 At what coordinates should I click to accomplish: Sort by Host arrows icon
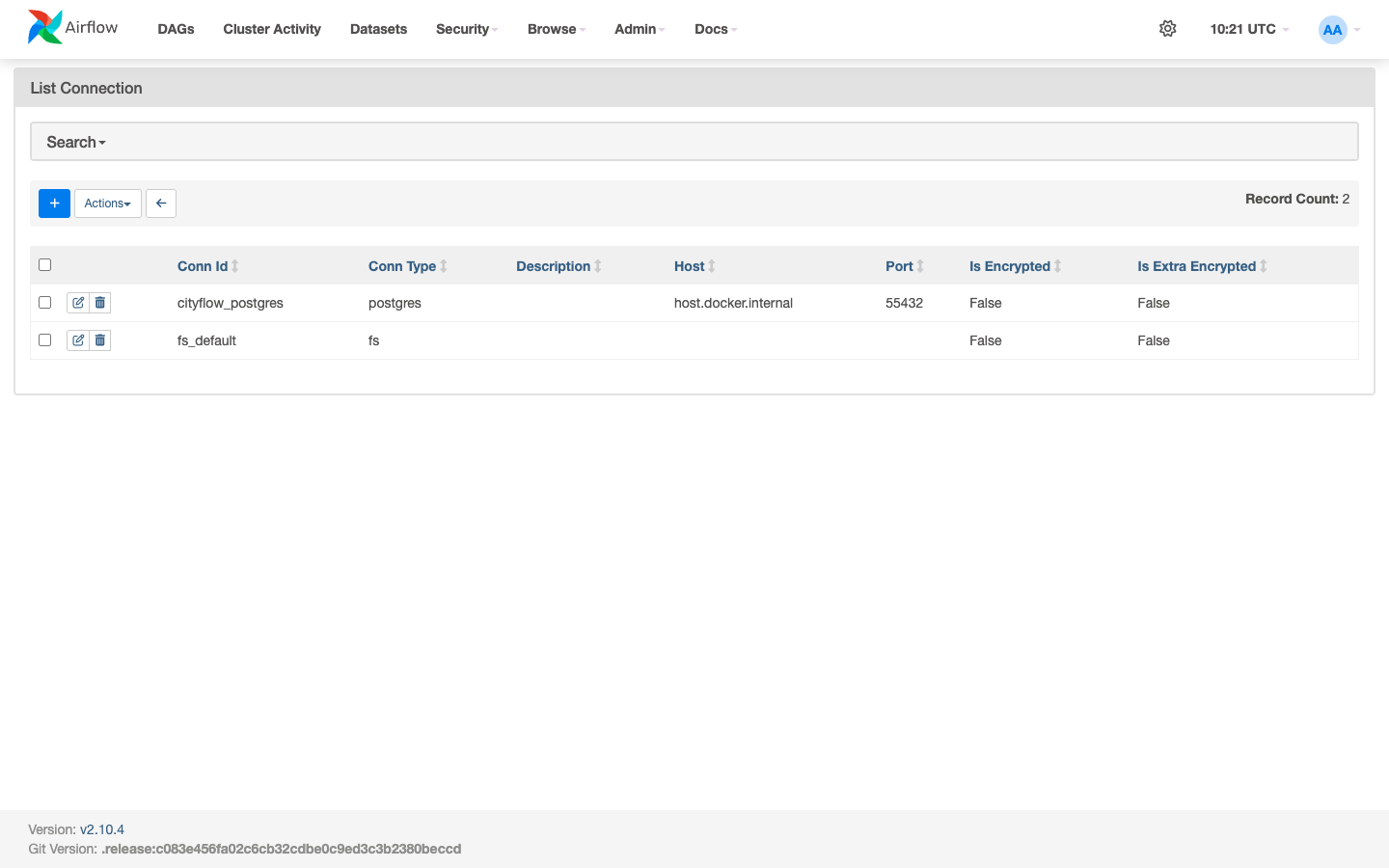pos(712,266)
